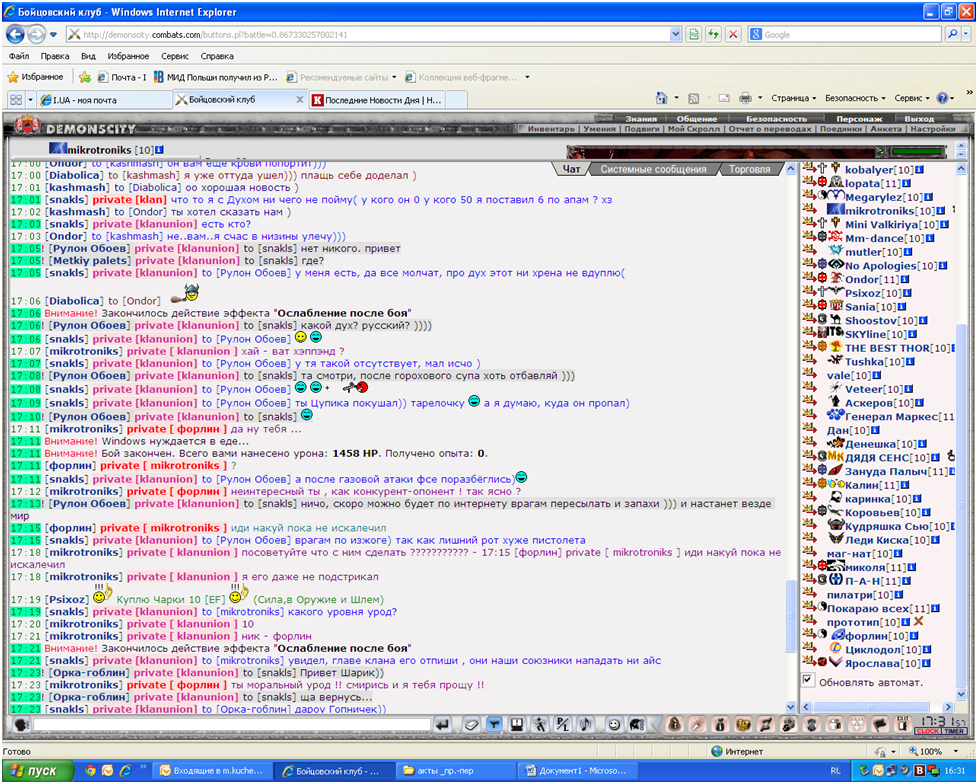Expand the 'Сервис' IE command bar dropdown

pyautogui.click(x=912, y=98)
